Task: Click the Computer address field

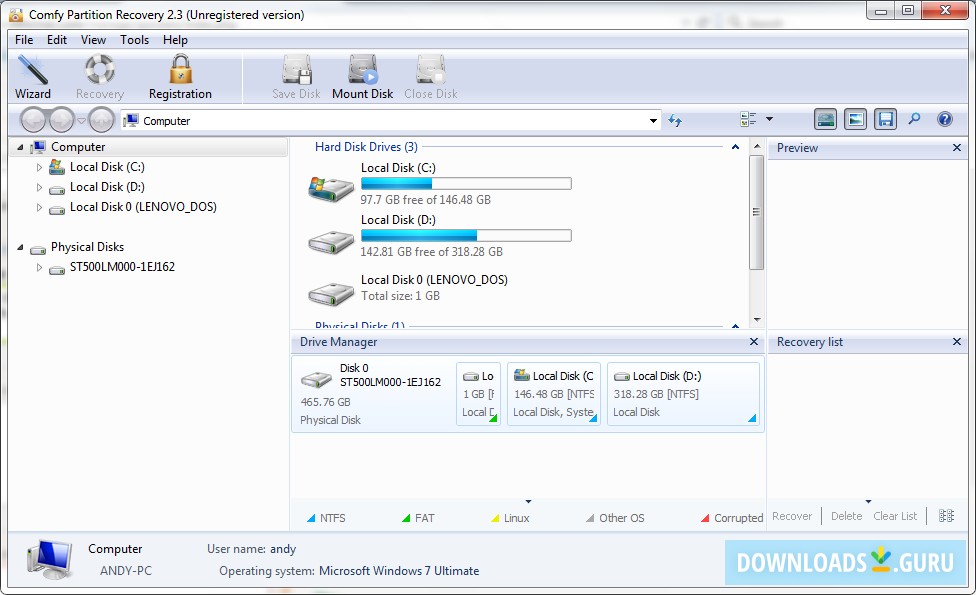Action: (390, 121)
